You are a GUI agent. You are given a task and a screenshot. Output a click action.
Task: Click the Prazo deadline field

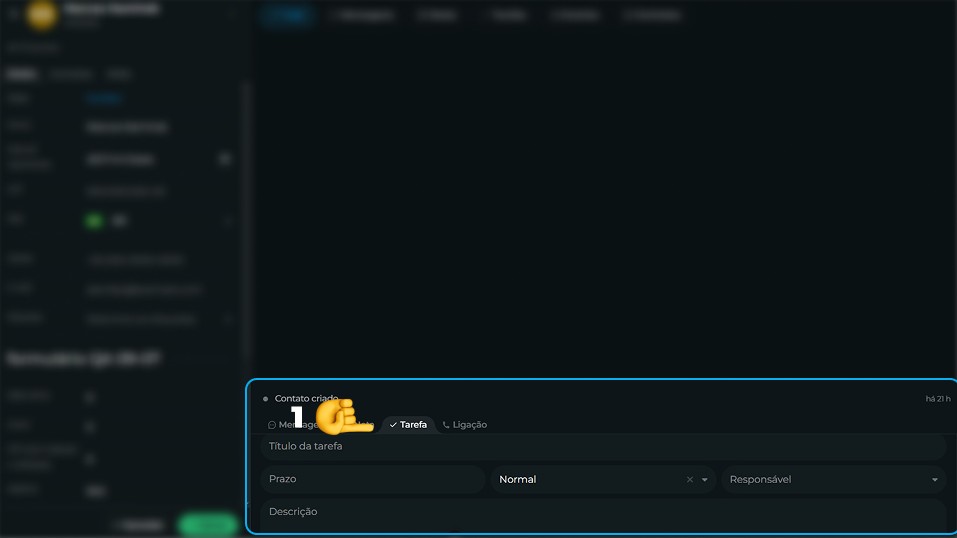(373, 479)
